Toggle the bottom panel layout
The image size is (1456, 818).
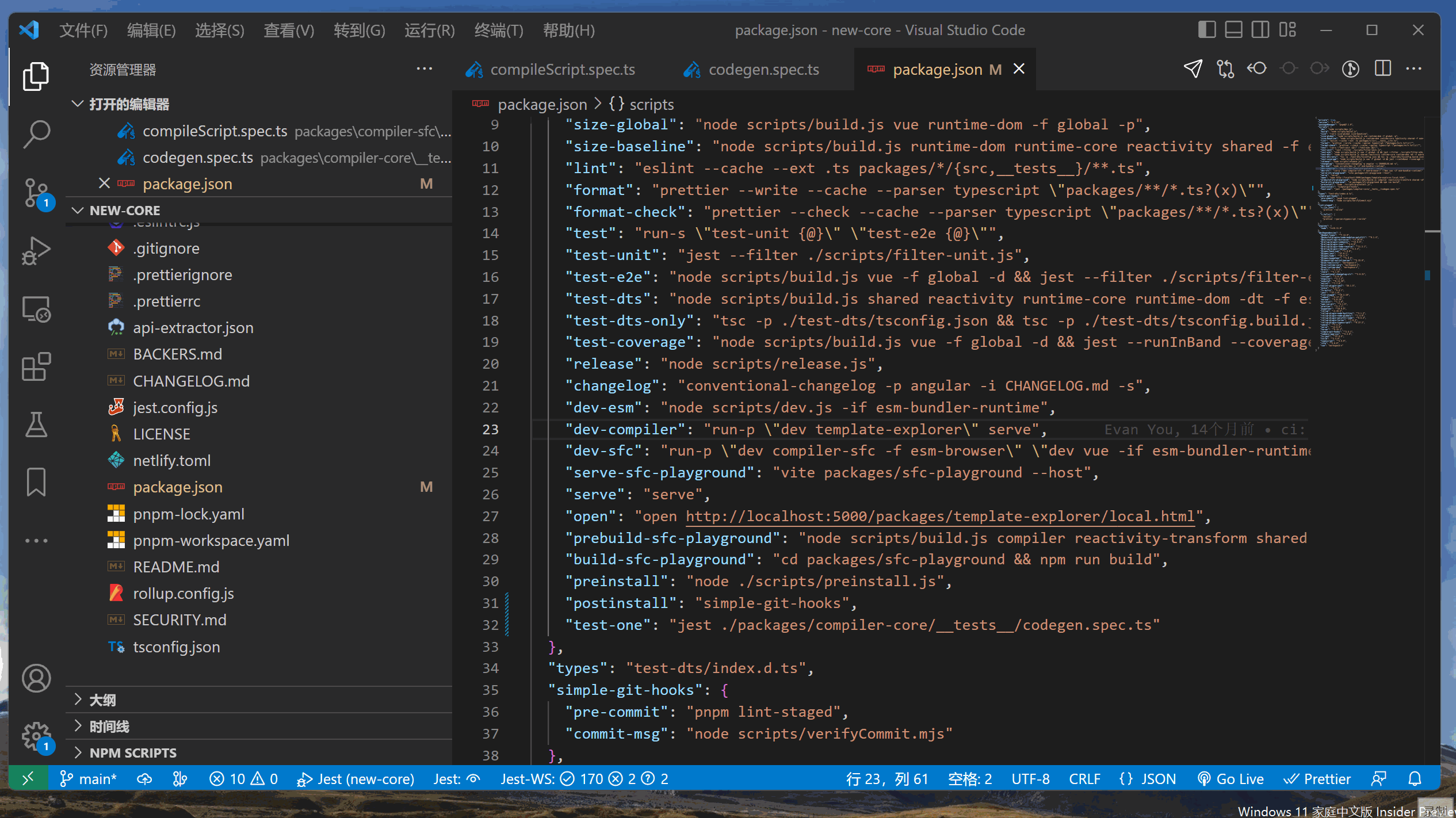tap(1233, 30)
